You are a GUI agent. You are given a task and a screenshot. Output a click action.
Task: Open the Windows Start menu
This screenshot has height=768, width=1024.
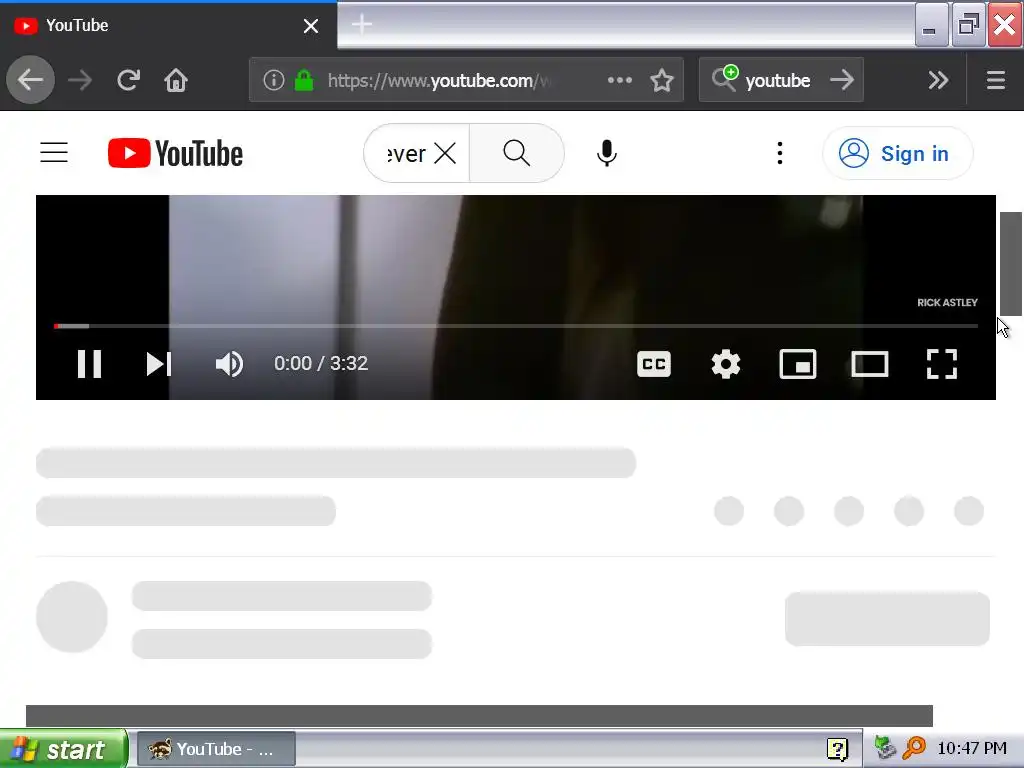[x=63, y=748]
